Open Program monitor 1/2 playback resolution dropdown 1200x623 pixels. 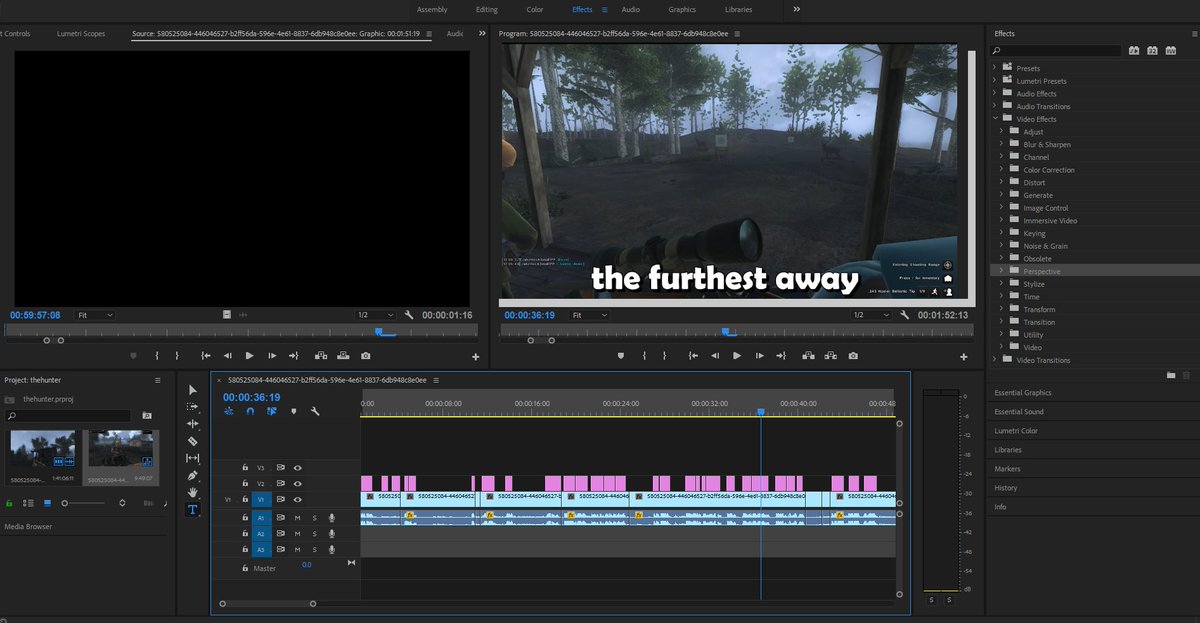[872, 315]
